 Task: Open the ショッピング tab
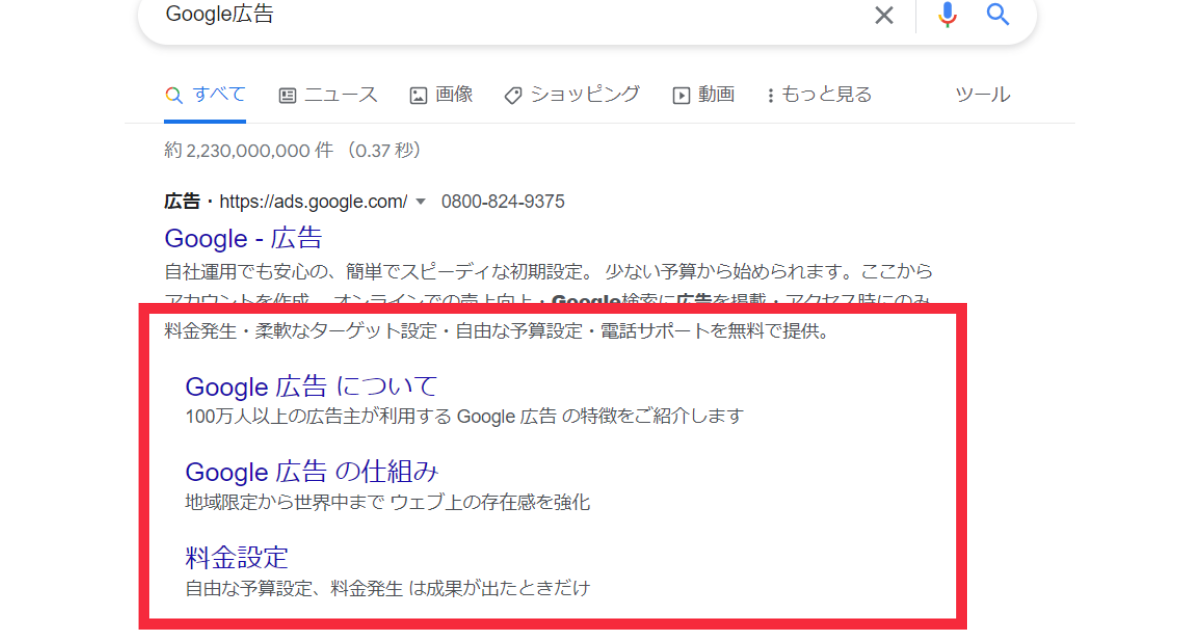[x=572, y=95]
